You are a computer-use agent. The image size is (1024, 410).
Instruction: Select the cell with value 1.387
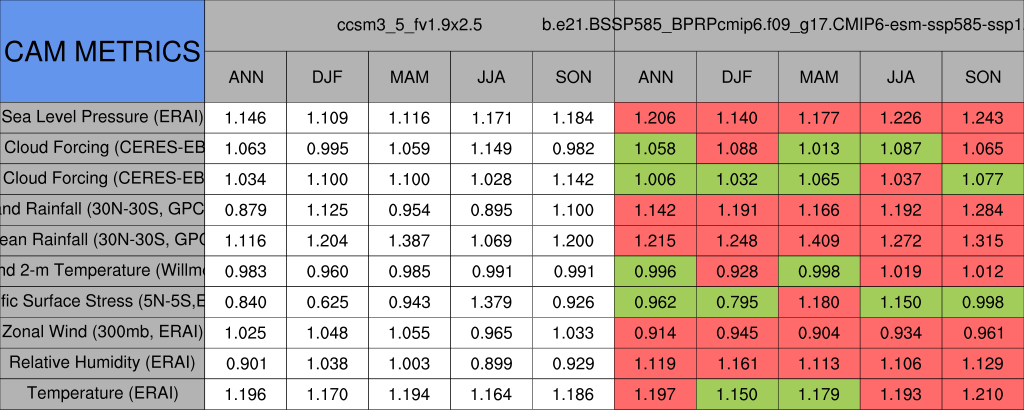409,240
